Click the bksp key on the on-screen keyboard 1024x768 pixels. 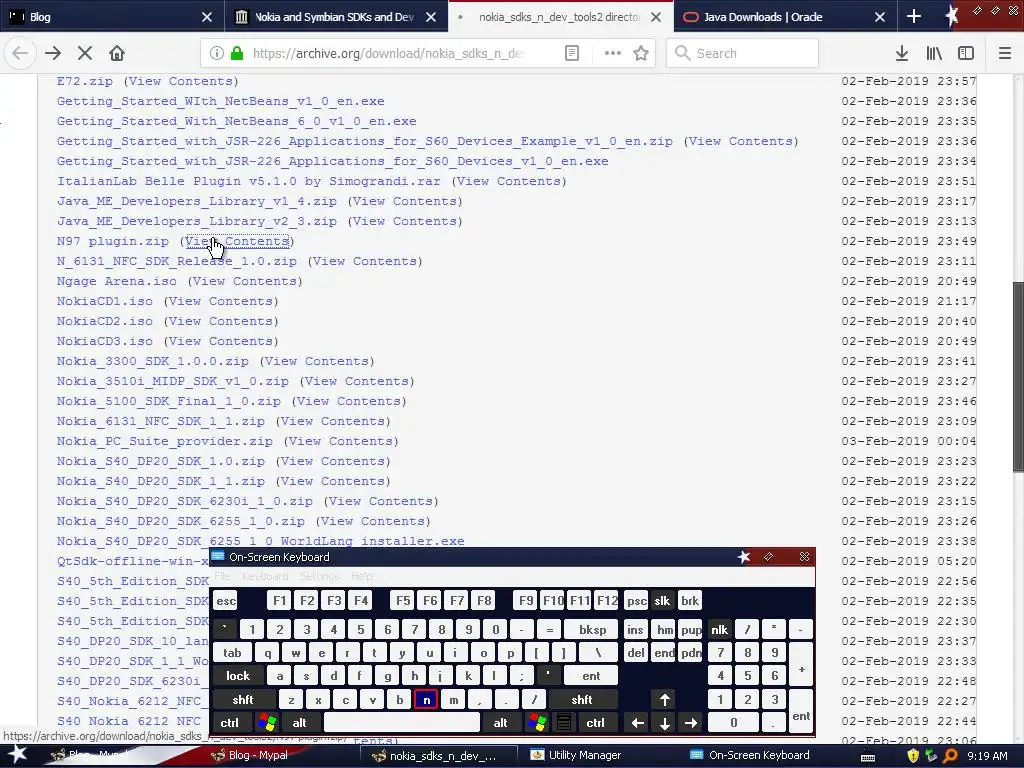592,630
